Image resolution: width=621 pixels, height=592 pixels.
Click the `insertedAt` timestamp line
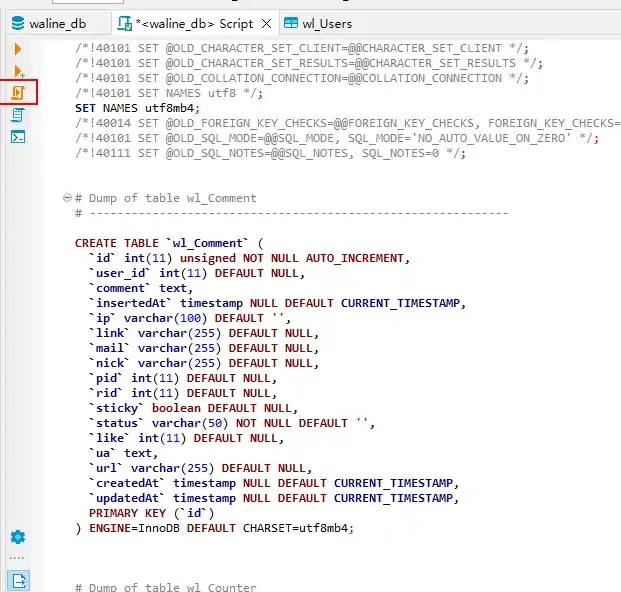277,303
